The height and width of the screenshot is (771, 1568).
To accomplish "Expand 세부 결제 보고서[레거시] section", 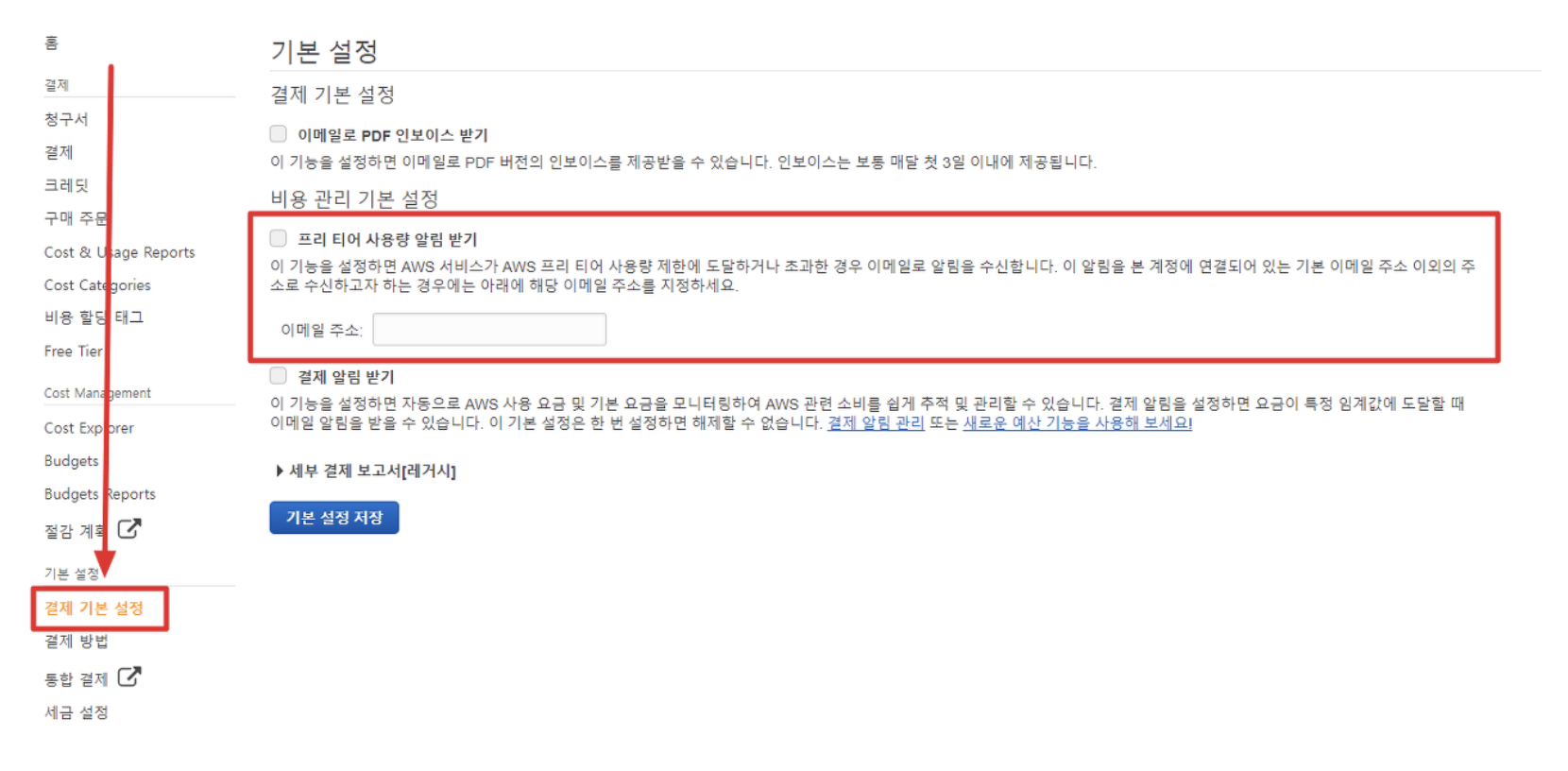I will 366,471.
